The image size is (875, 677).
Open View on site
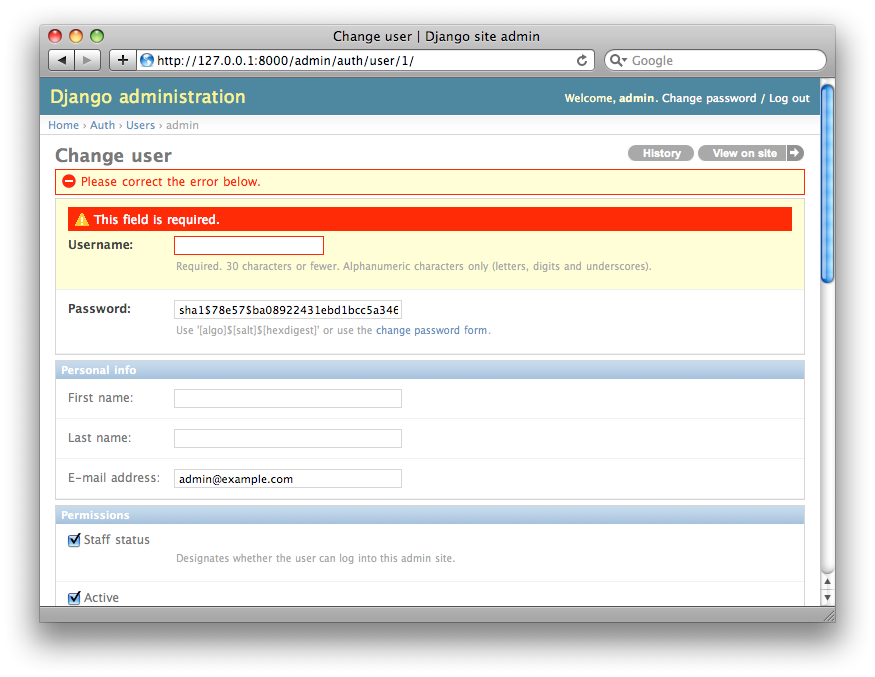pos(744,153)
